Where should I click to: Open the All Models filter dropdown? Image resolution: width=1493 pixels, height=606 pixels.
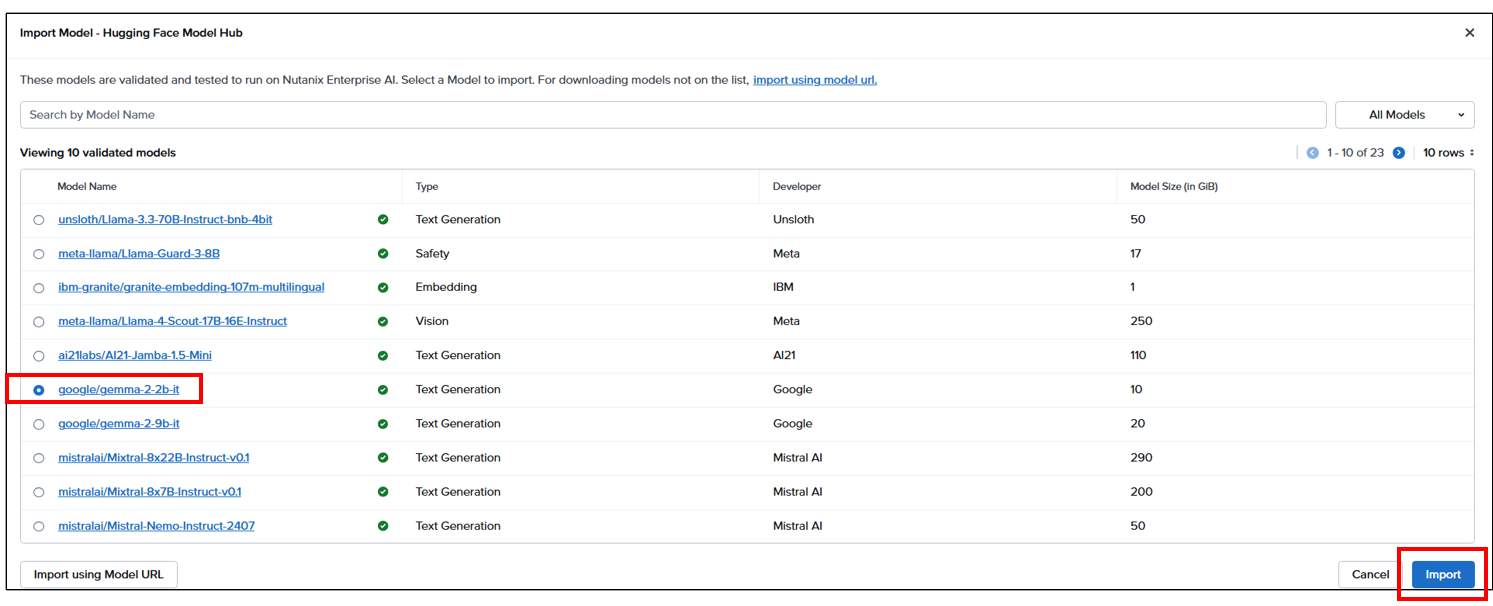[1404, 115]
